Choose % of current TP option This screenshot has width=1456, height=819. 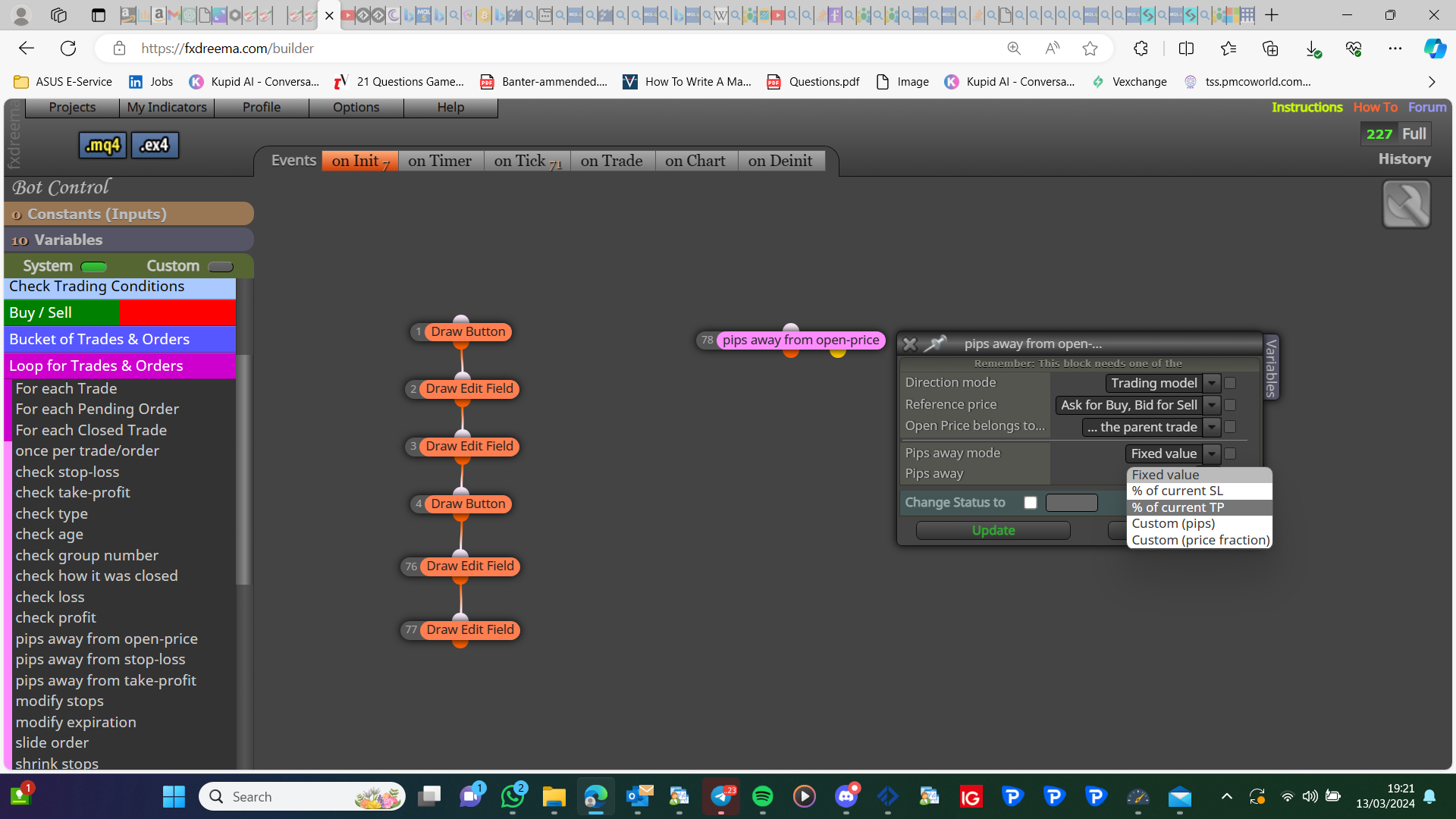(x=1199, y=507)
